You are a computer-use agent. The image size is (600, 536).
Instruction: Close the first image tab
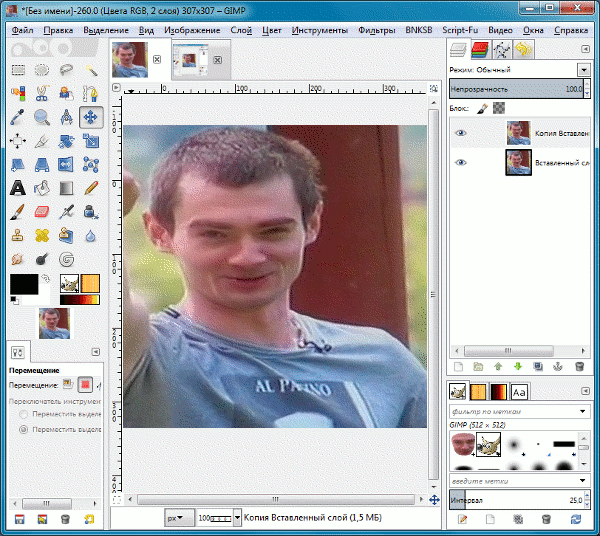click(x=157, y=59)
